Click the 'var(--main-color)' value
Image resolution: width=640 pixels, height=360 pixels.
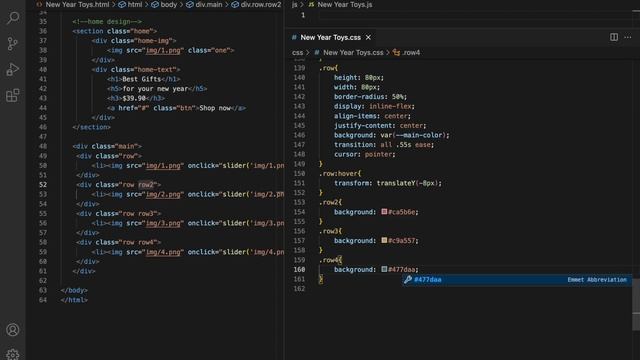pos(412,135)
